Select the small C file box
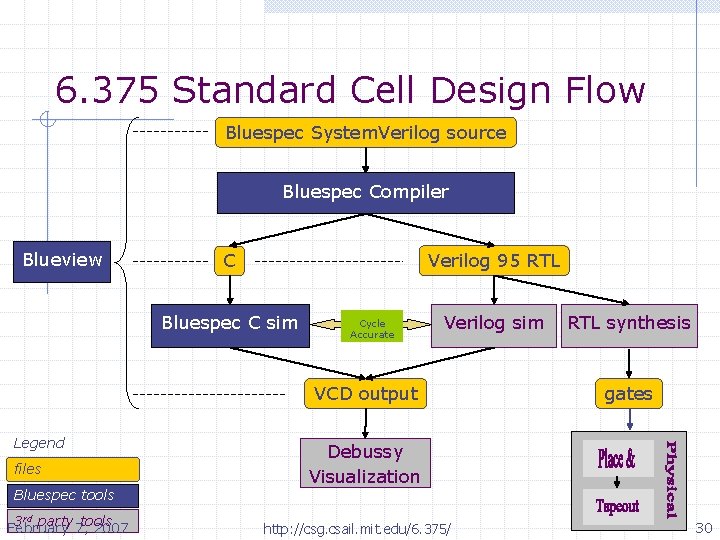720x540 pixels. coord(229,261)
